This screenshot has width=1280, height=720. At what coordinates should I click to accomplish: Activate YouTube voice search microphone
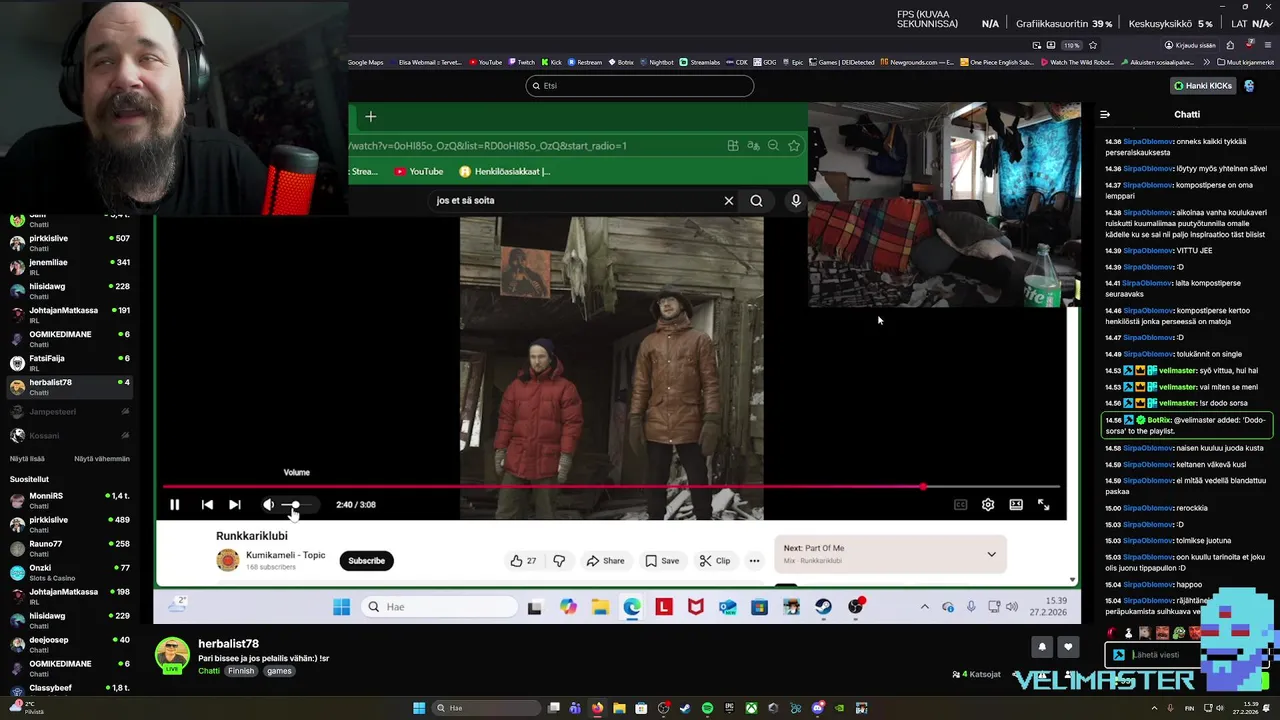[x=796, y=201]
